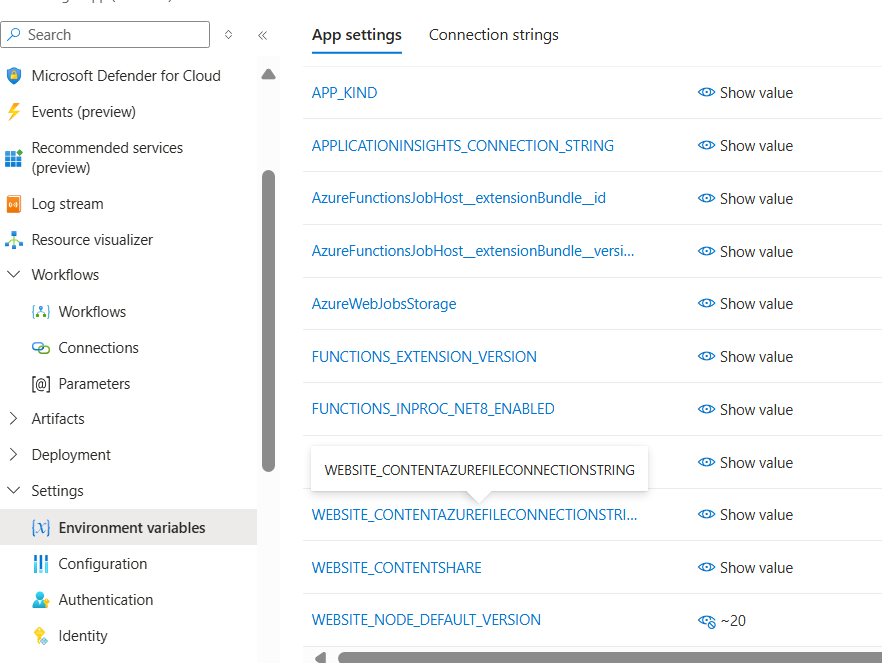Click the Parameters [@] icon
Screen dimensions: 882x663
[41, 384]
